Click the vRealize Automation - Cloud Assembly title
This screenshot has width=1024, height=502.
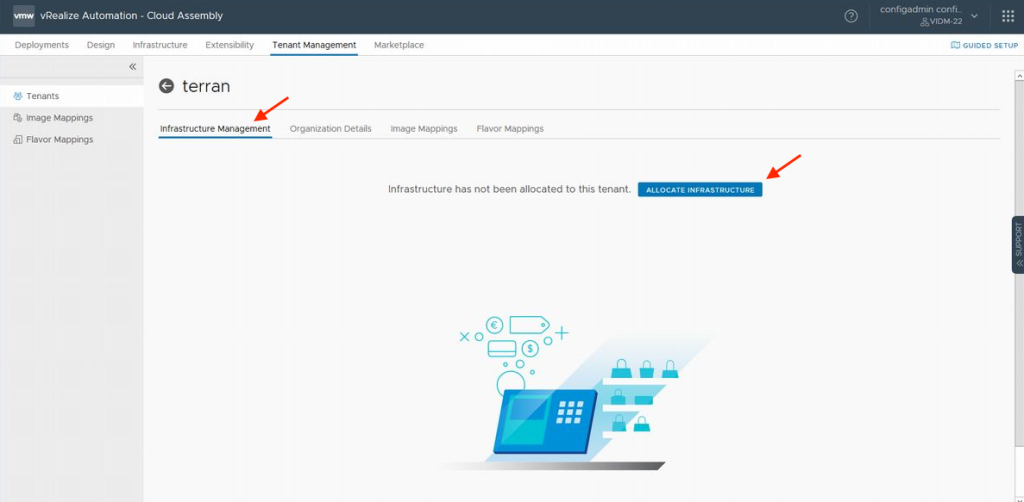click(x=131, y=16)
